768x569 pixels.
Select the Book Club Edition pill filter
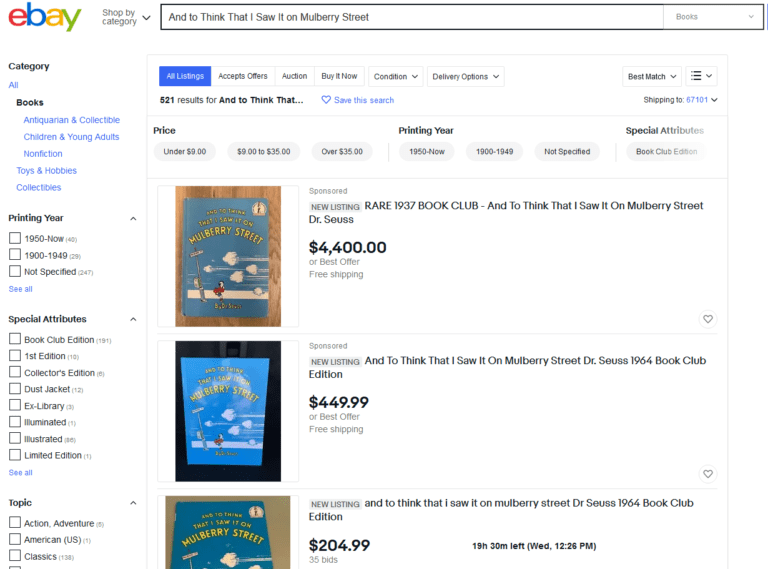[666, 152]
